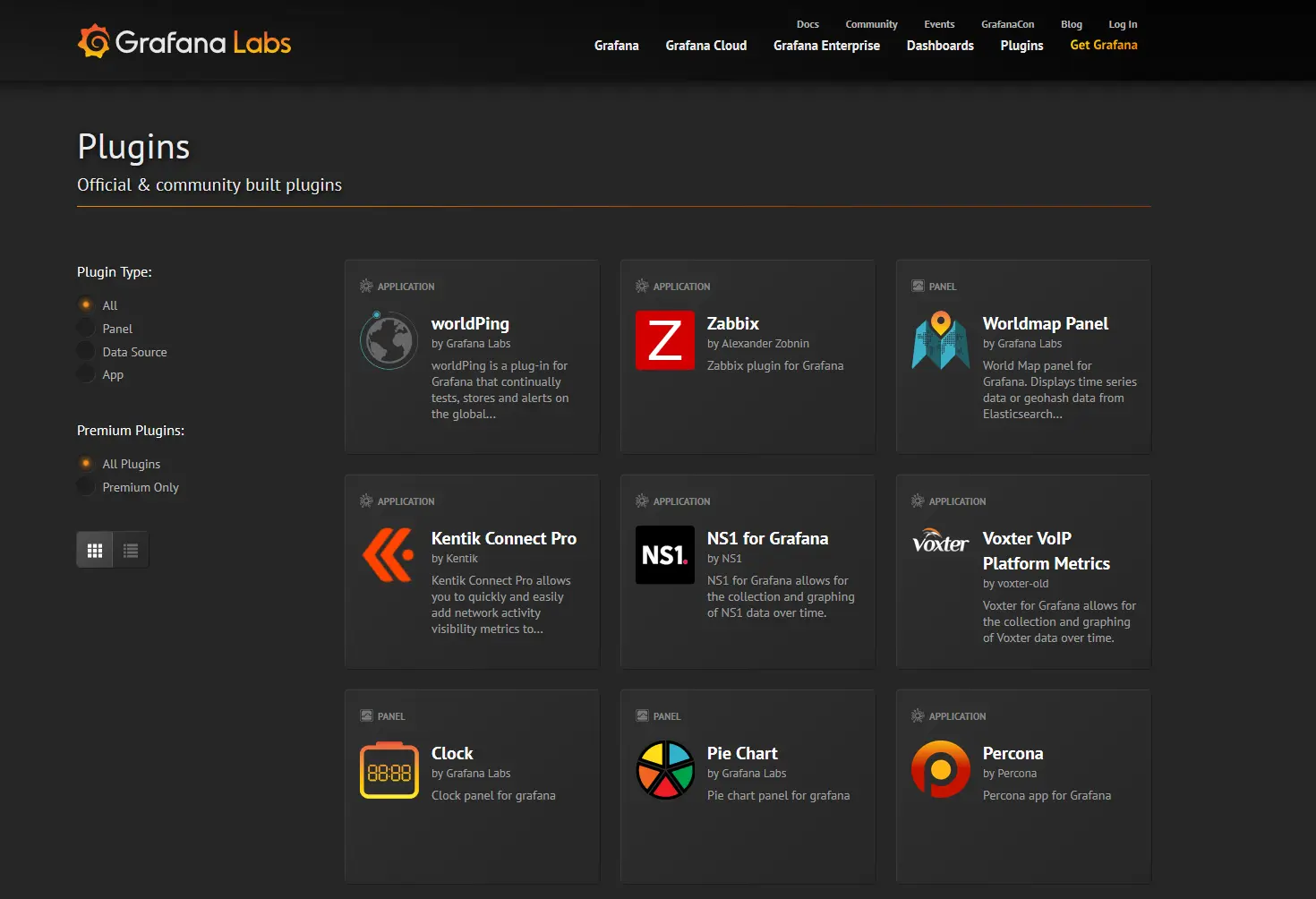
Task: Click application type icon on Percona card
Action: [918, 716]
